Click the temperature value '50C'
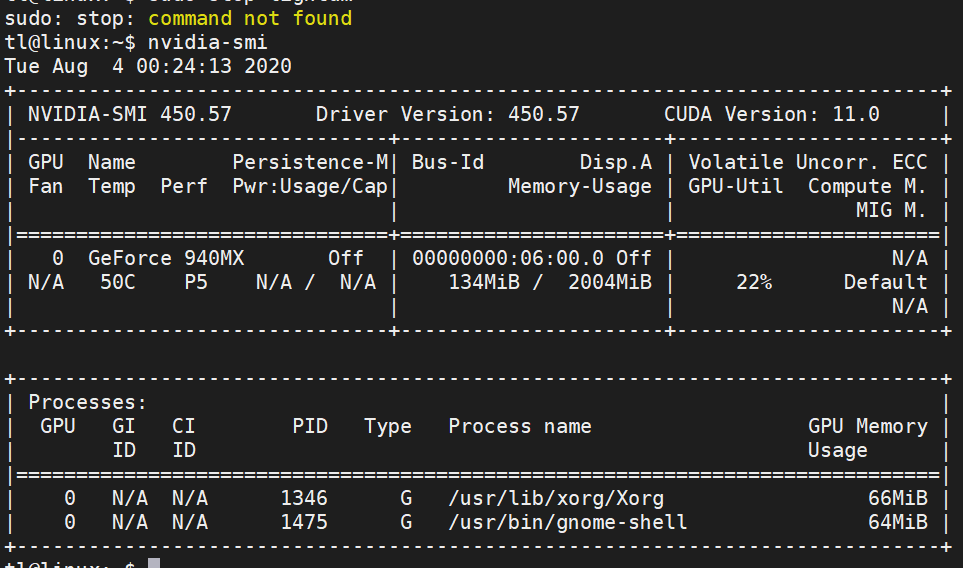Viewport: 963px width, 568px height. click(118, 282)
